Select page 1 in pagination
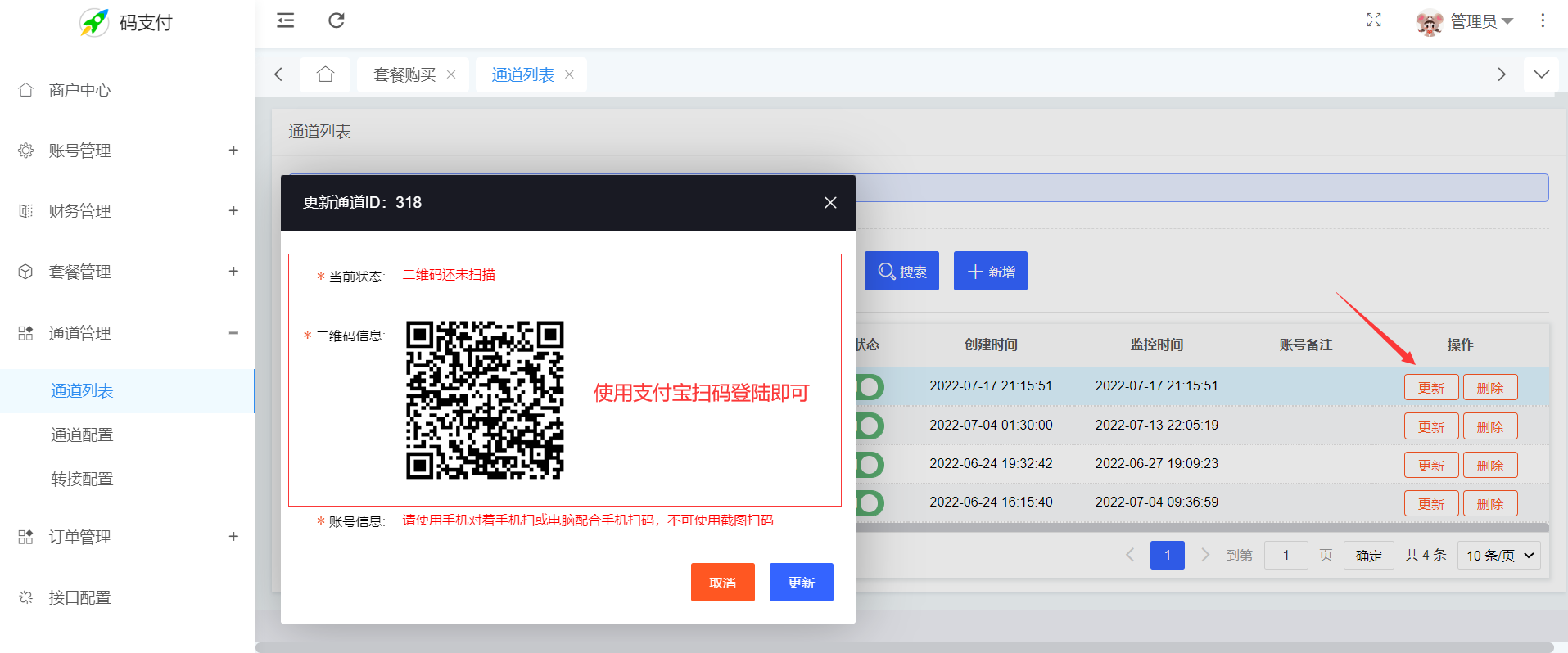Viewport: 1568px width, 653px height. tap(1168, 556)
